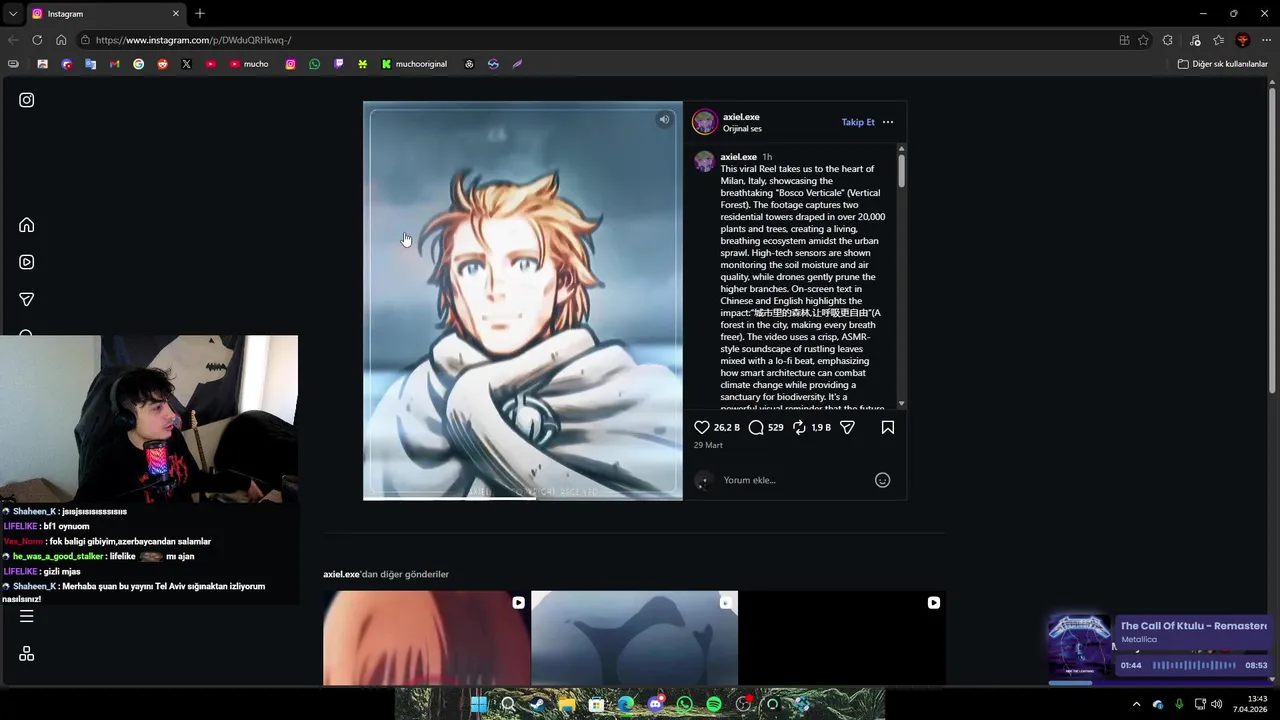
Task: Click scroll-down arrow of caption scrollbar
Action: pyautogui.click(x=901, y=403)
